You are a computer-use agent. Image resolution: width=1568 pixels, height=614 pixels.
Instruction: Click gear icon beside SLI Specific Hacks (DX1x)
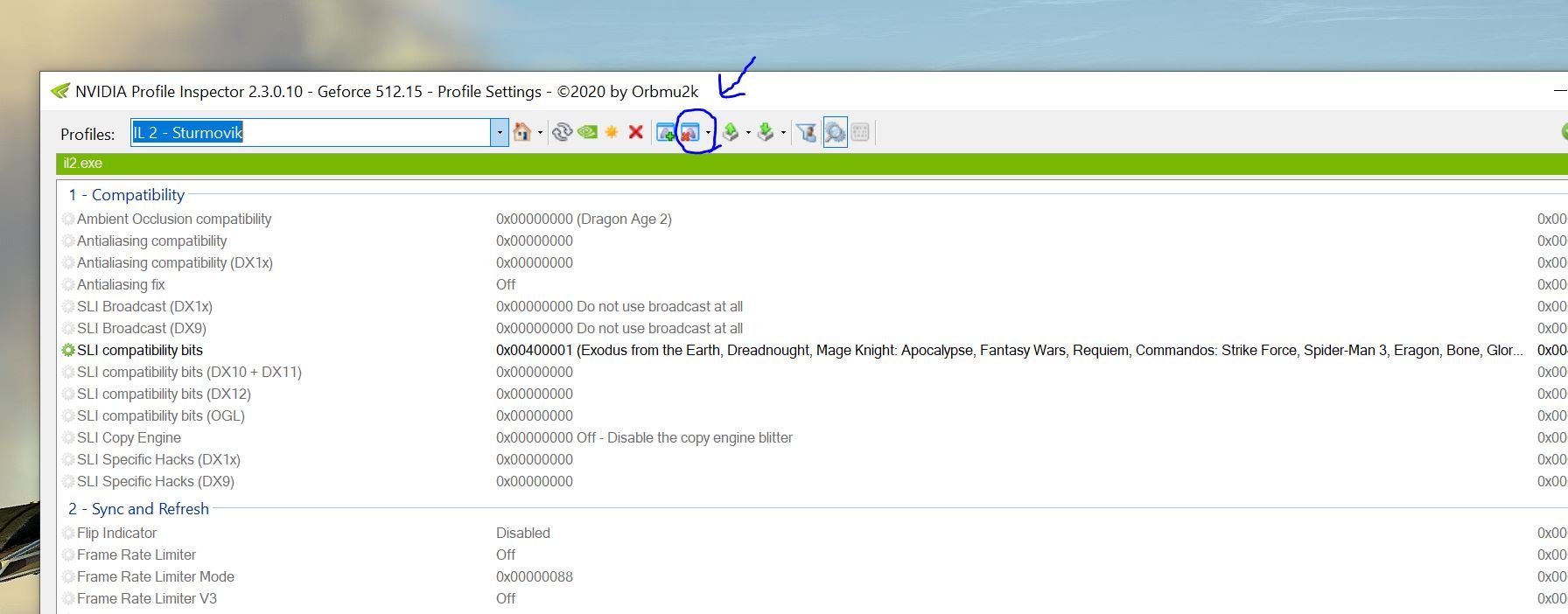coord(68,459)
